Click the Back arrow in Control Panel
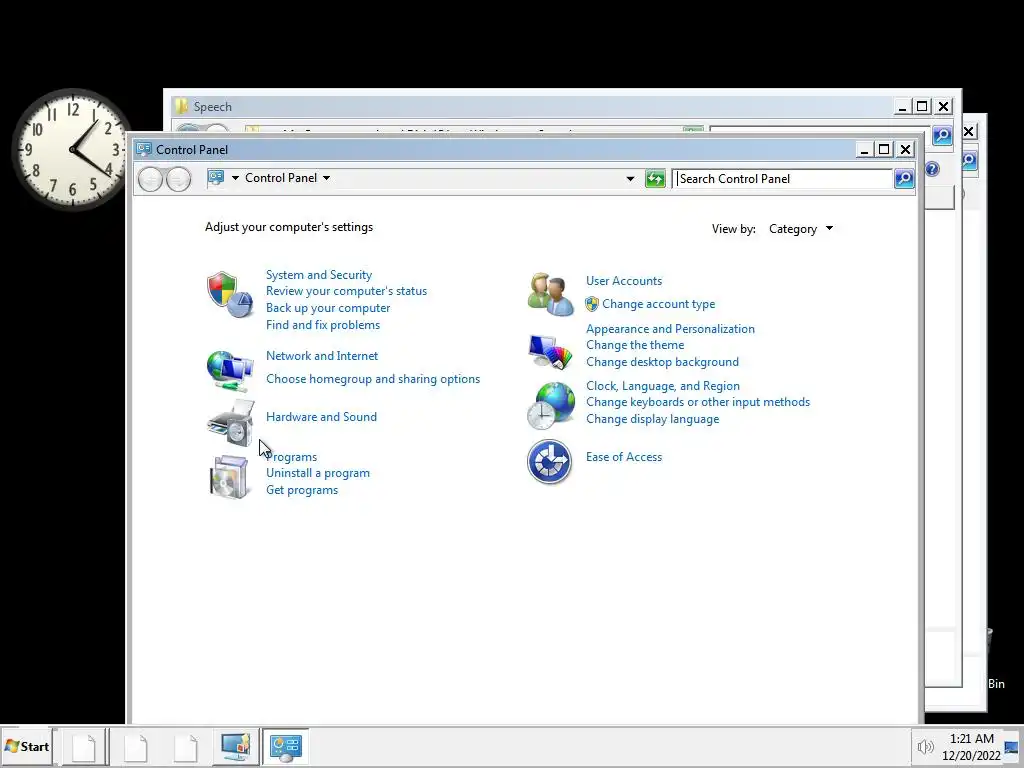This screenshot has height=768, width=1024. [x=150, y=179]
